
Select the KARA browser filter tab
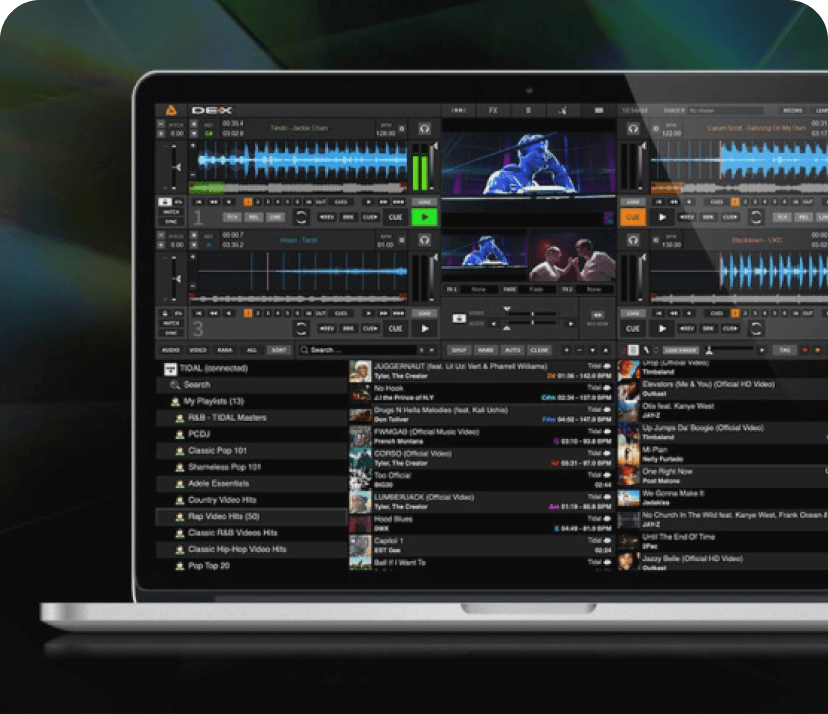point(225,351)
